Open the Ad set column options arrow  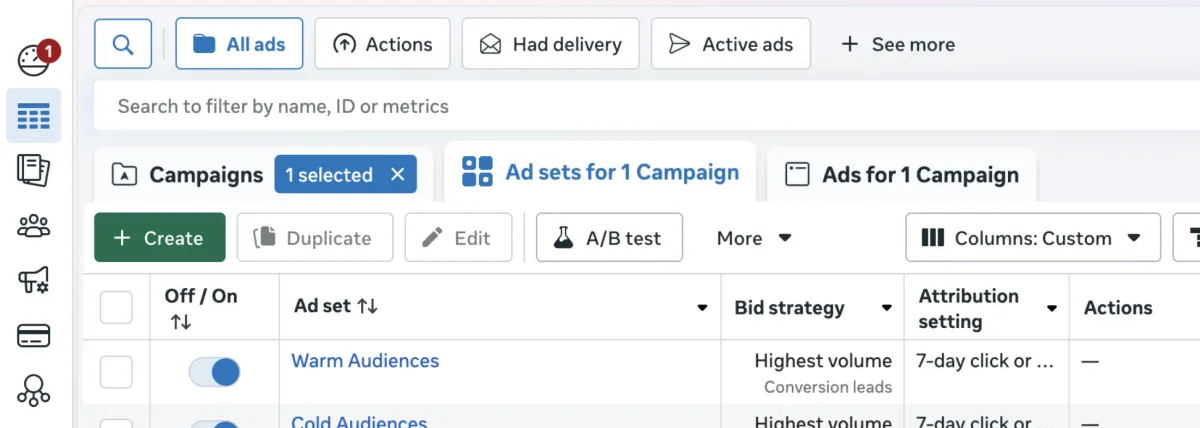coord(702,308)
